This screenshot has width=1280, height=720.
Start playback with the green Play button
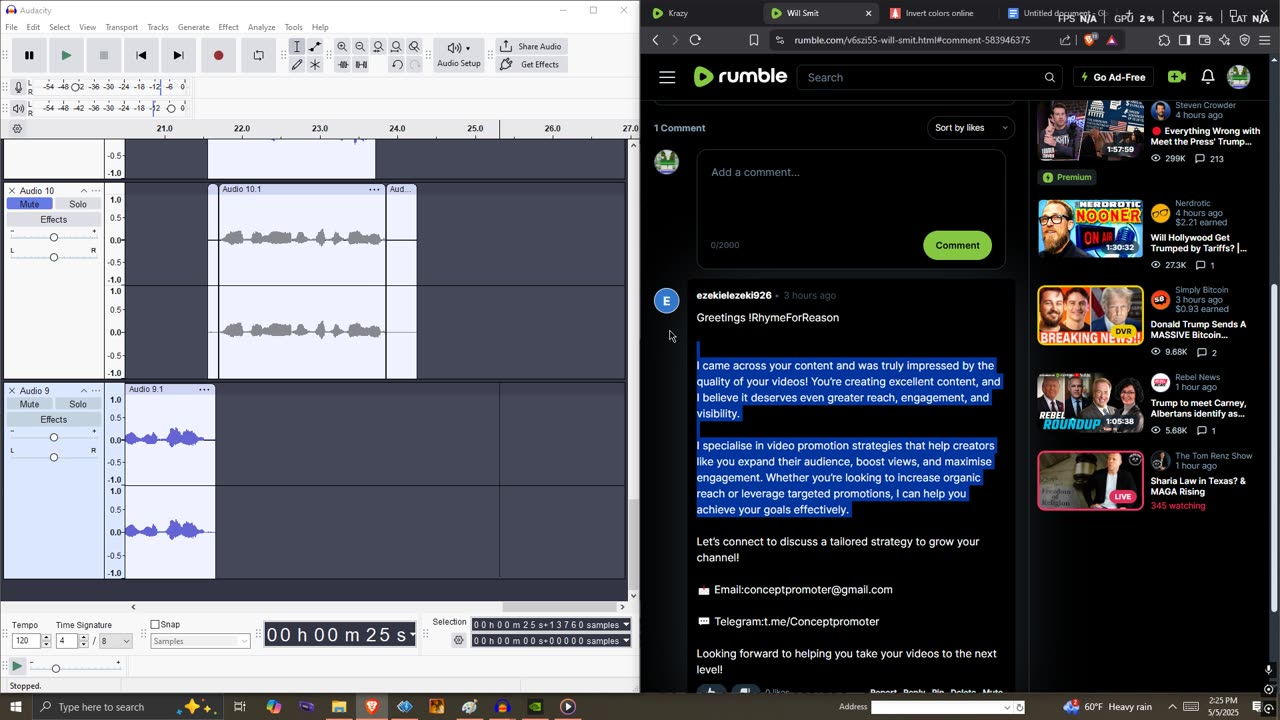coord(66,55)
